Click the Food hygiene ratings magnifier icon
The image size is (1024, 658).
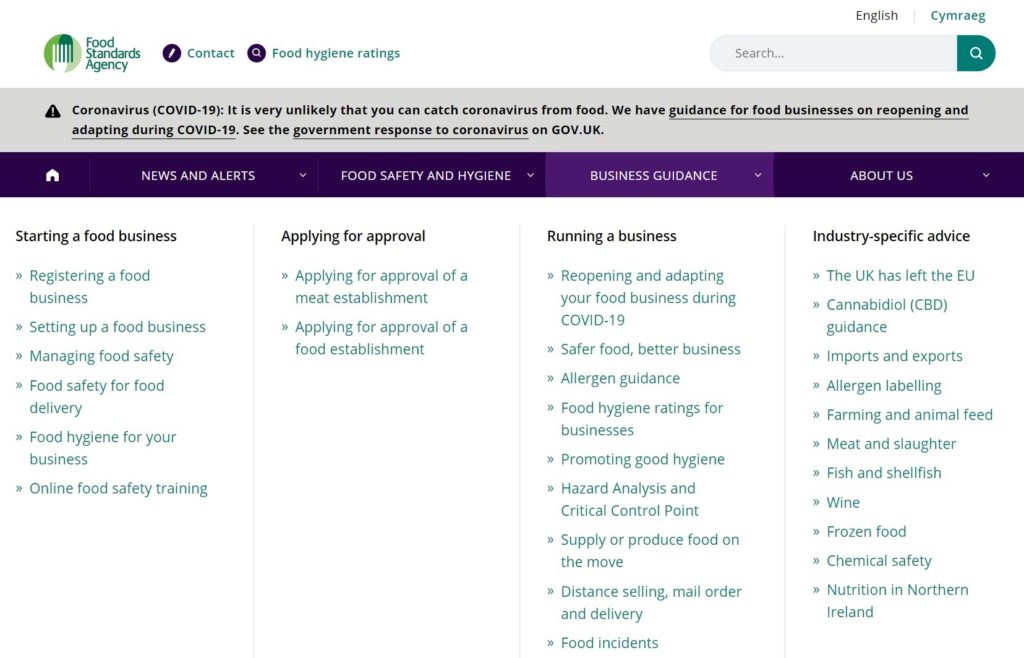257,53
